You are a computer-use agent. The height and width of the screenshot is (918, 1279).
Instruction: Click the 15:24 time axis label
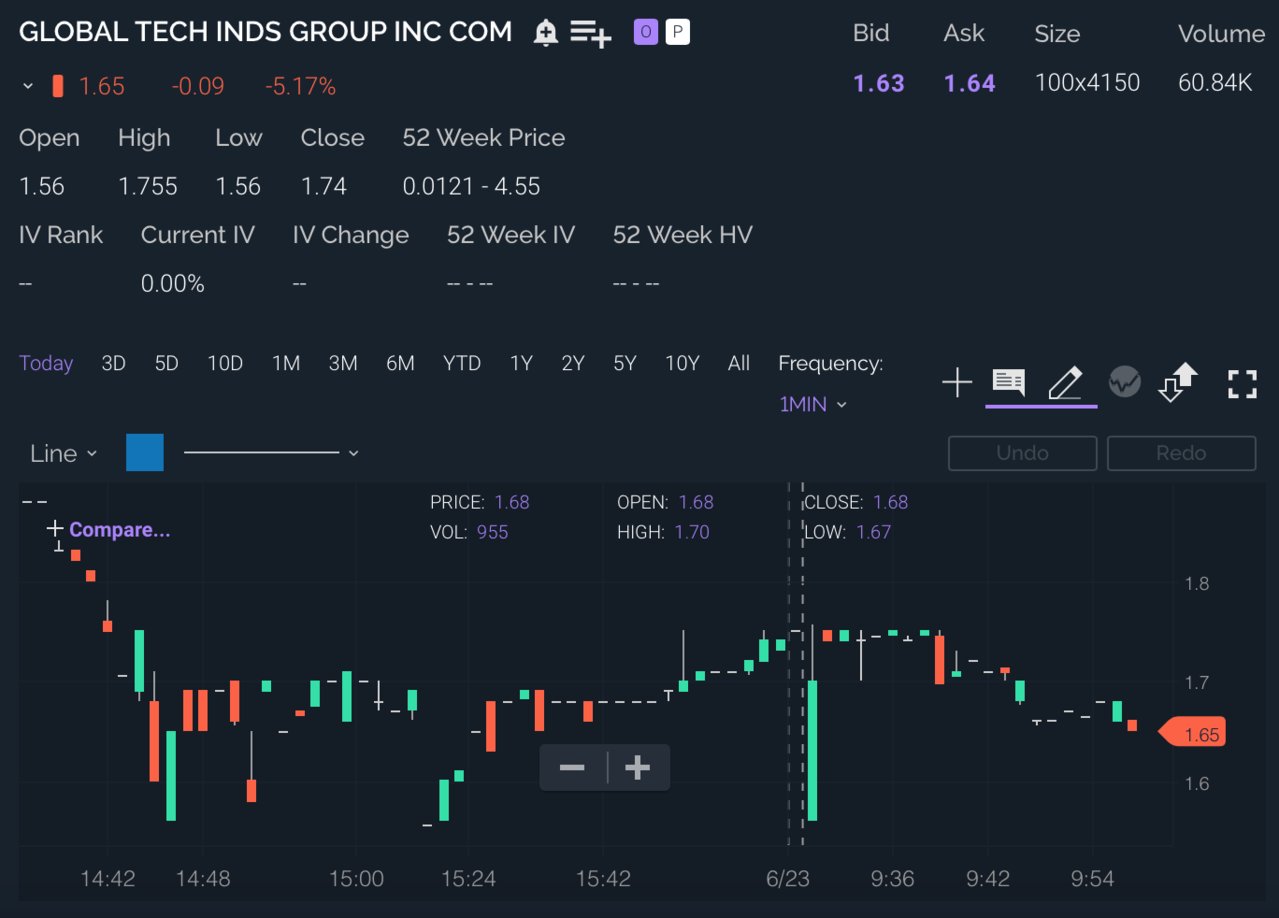coord(468,879)
